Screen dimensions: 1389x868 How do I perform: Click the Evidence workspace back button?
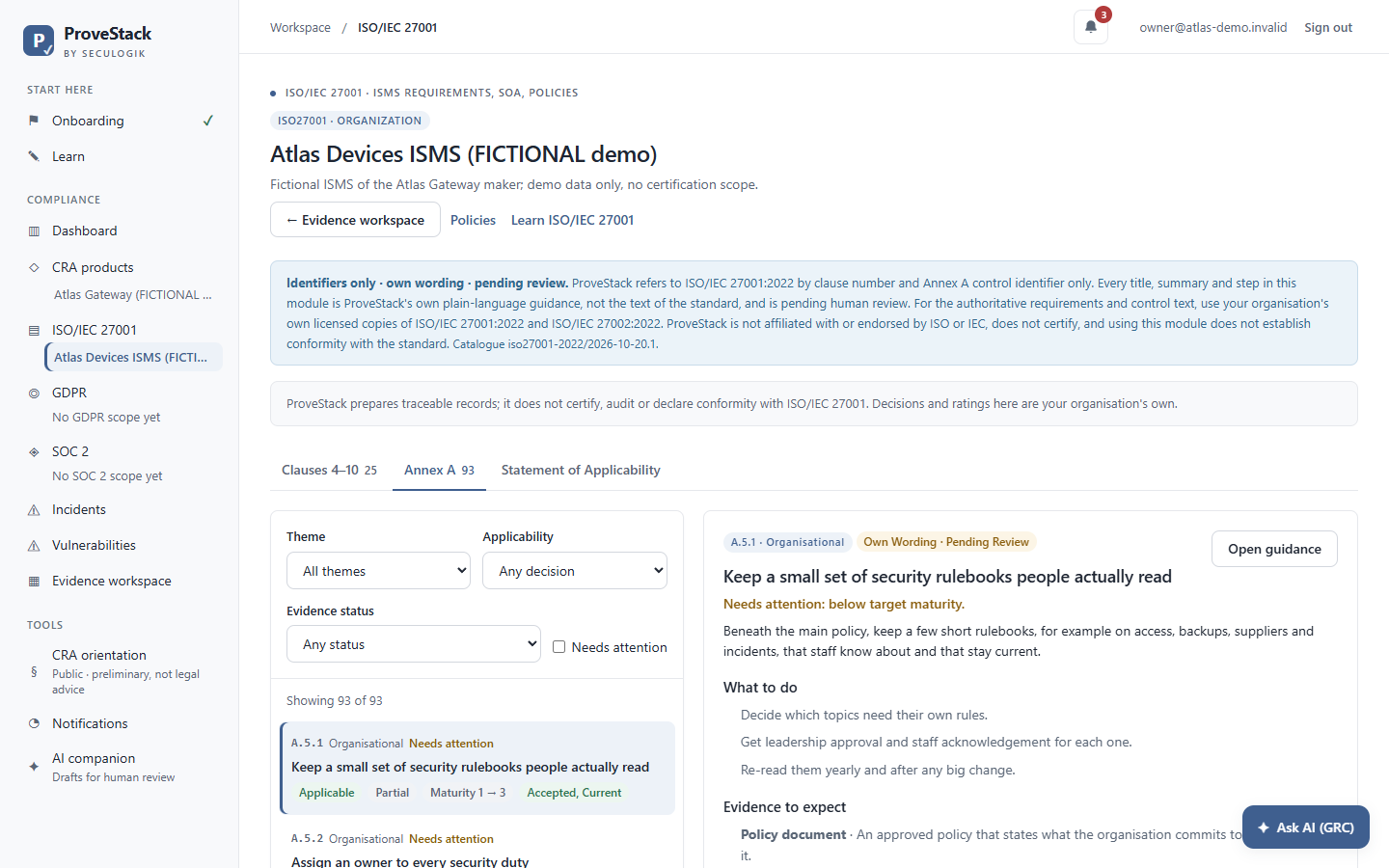point(355,220)
